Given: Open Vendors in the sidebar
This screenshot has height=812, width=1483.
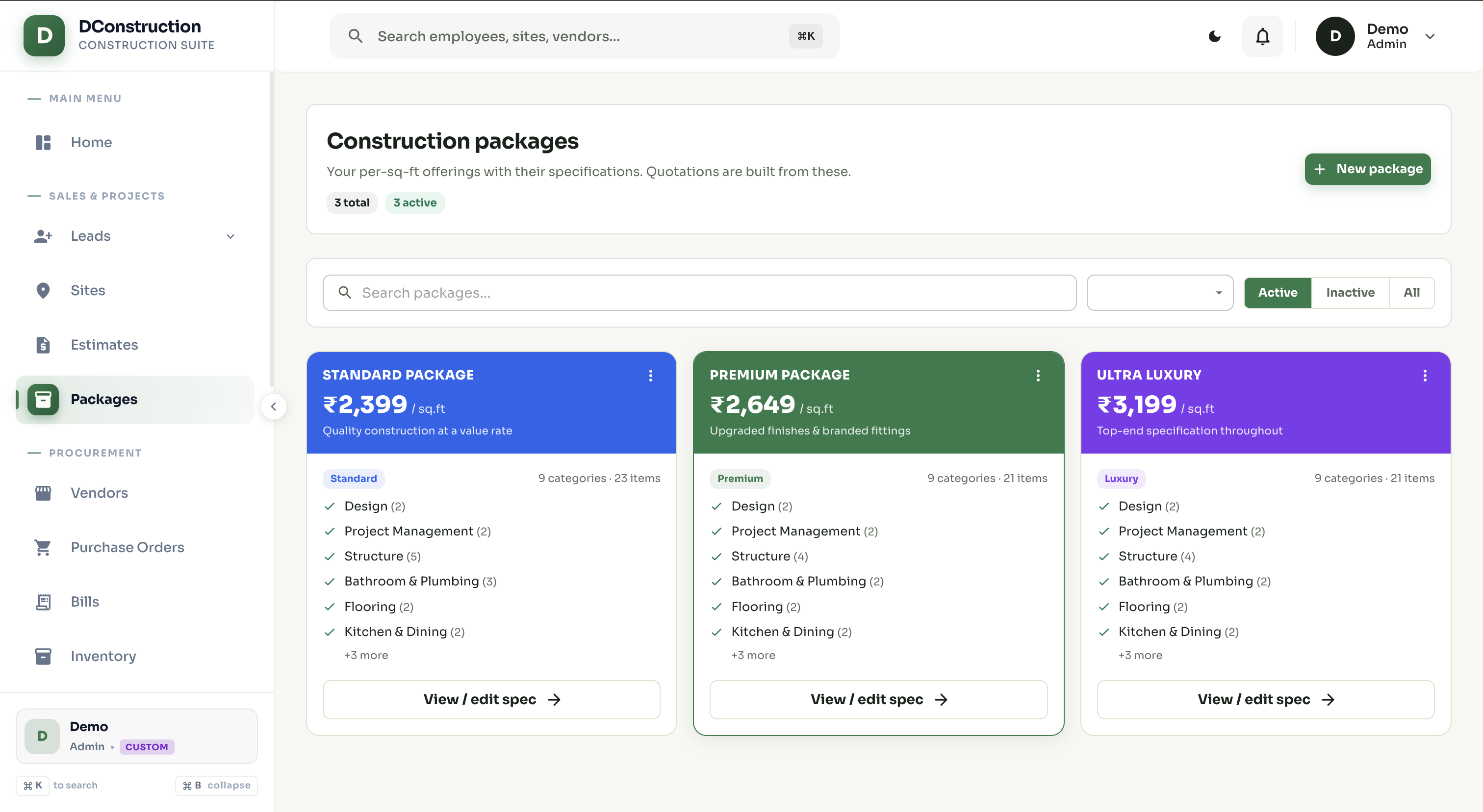Looking at the screenshot, I should pos(135,493).
